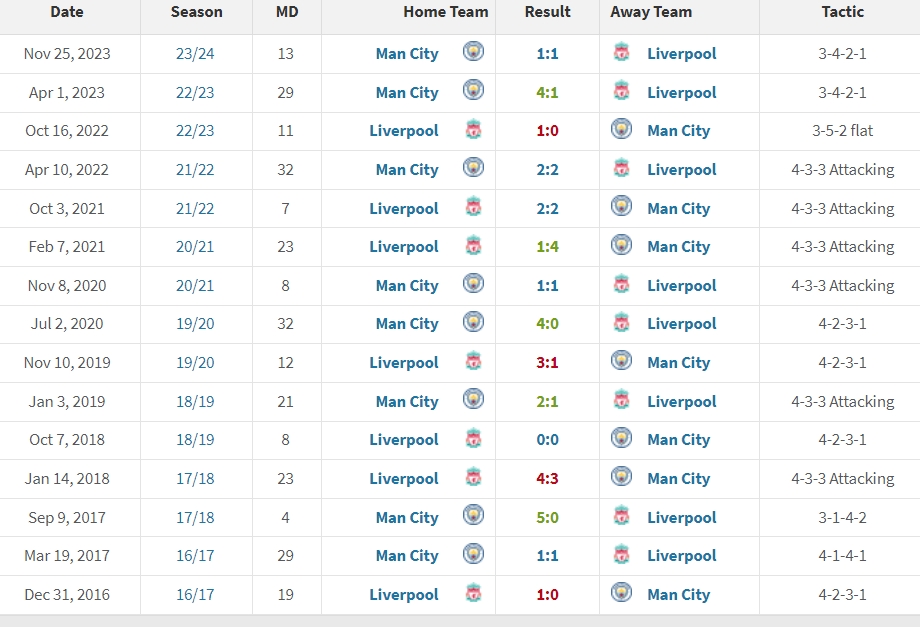Click Liverpool crest in Nov 10, 2019 row
The height and width of the screenshot is (627, 920).
473,362
